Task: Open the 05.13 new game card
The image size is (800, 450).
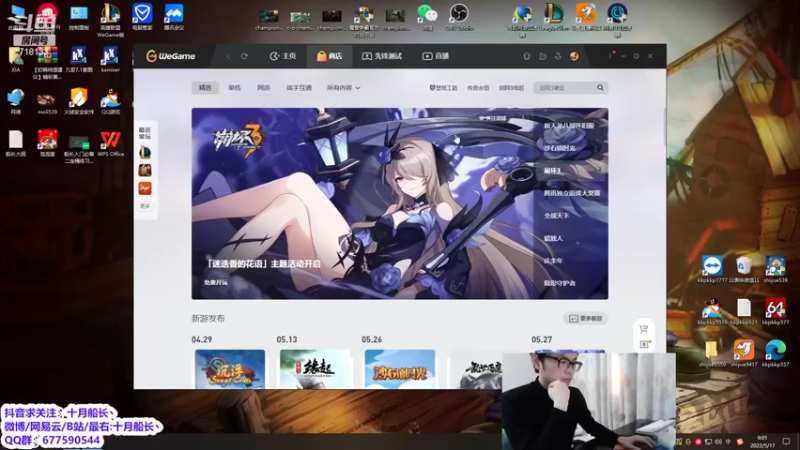Action: click(x=315, y=369)
